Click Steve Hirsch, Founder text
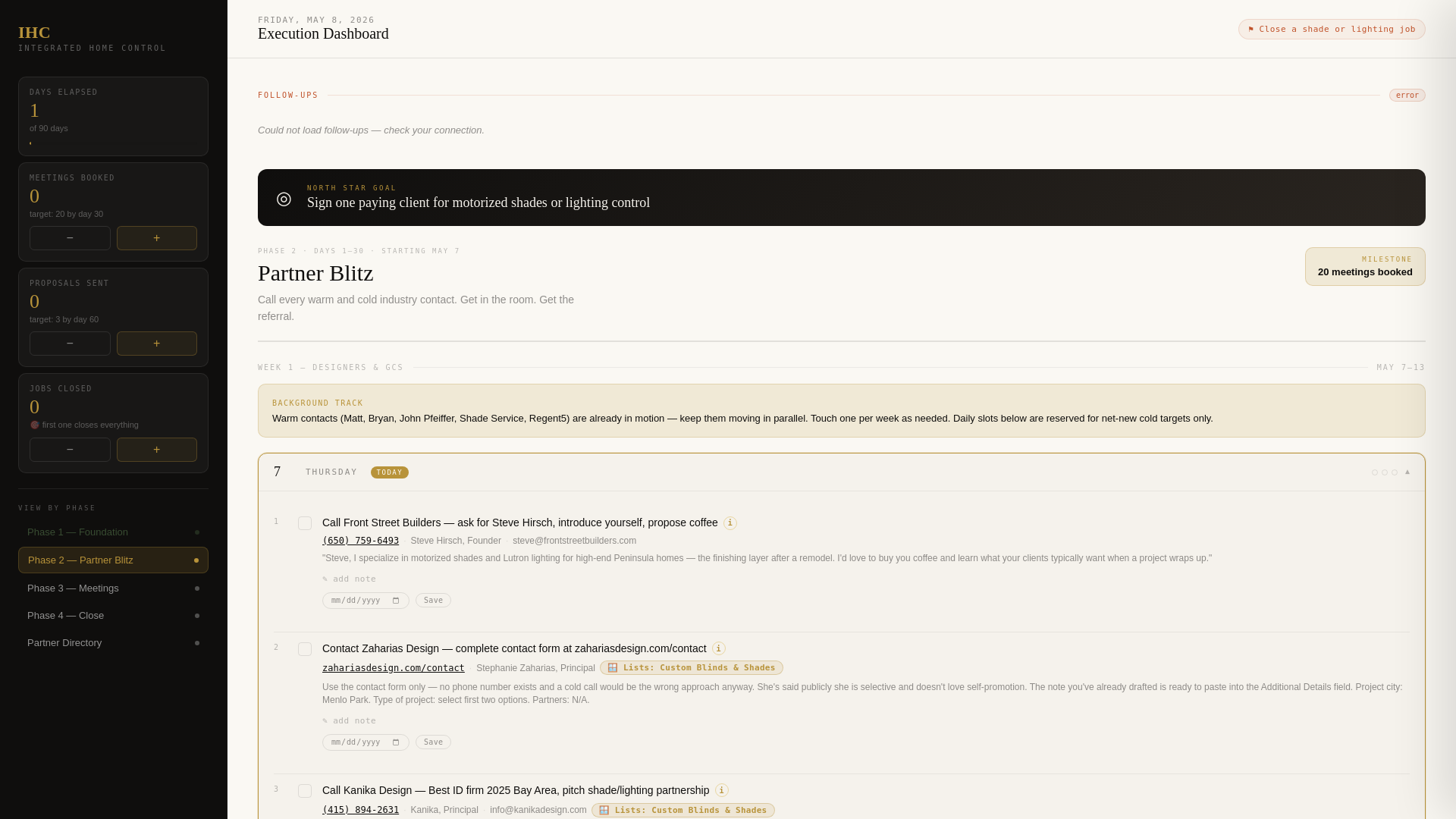Viewport: 1456px width, 819px height. 456,541
